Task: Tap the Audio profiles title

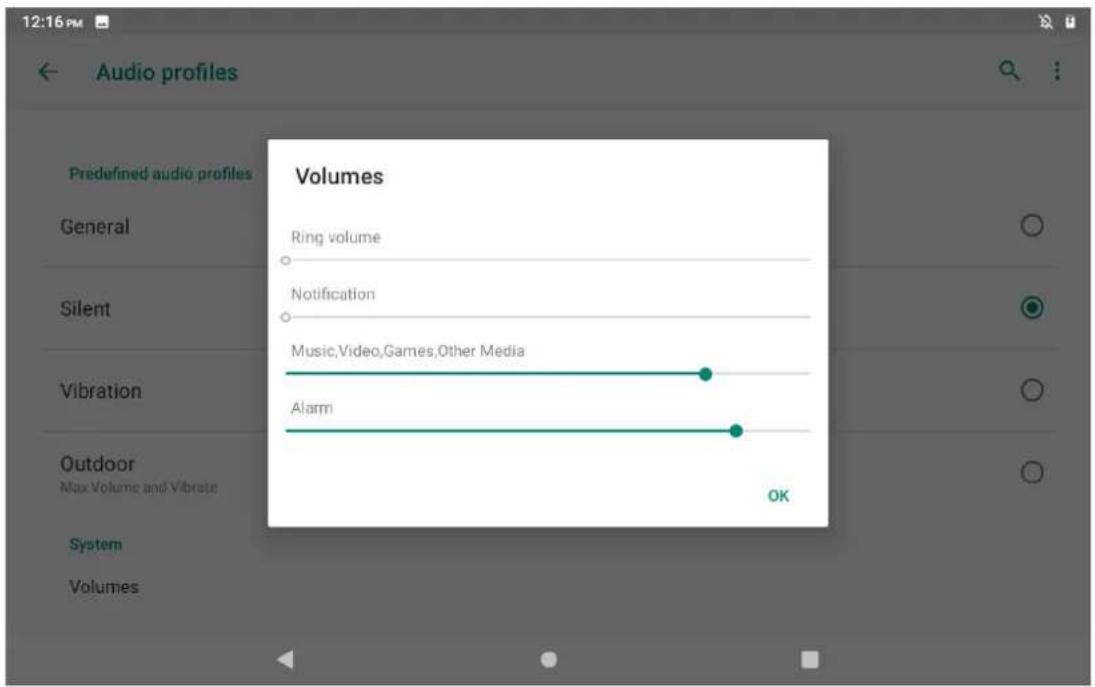Action: [167, 72]
